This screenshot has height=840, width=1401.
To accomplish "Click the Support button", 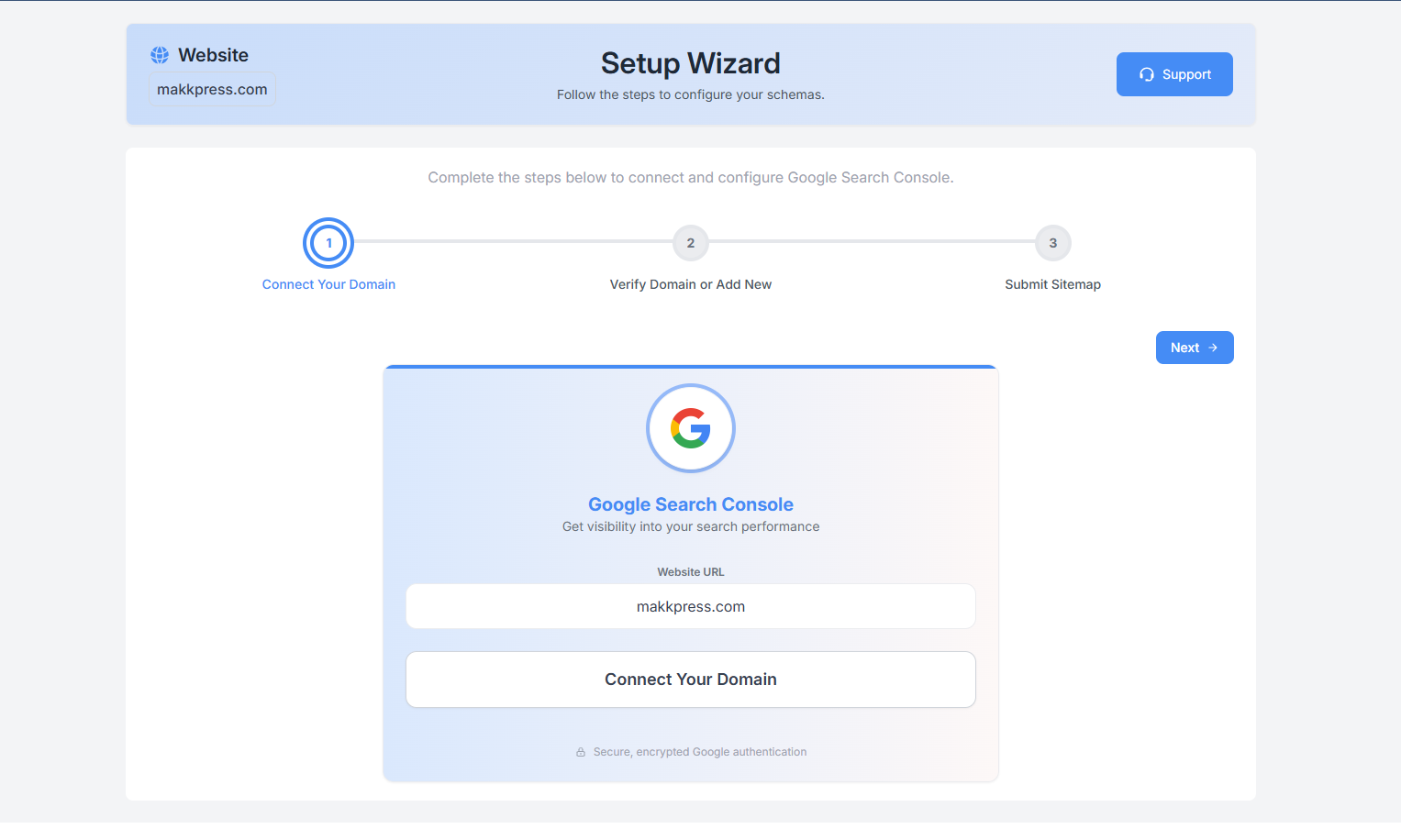I will [1174, 74].
